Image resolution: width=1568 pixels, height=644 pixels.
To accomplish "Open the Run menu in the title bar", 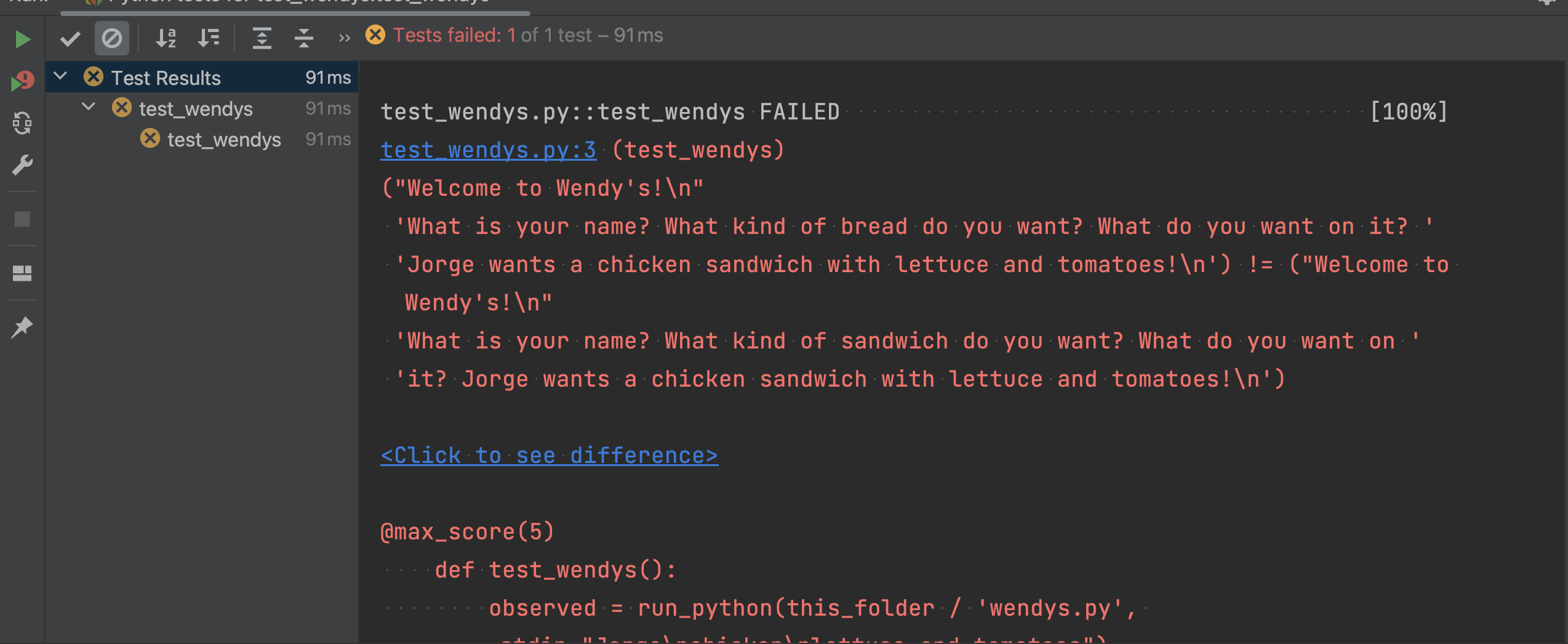I will pos(28,2).
